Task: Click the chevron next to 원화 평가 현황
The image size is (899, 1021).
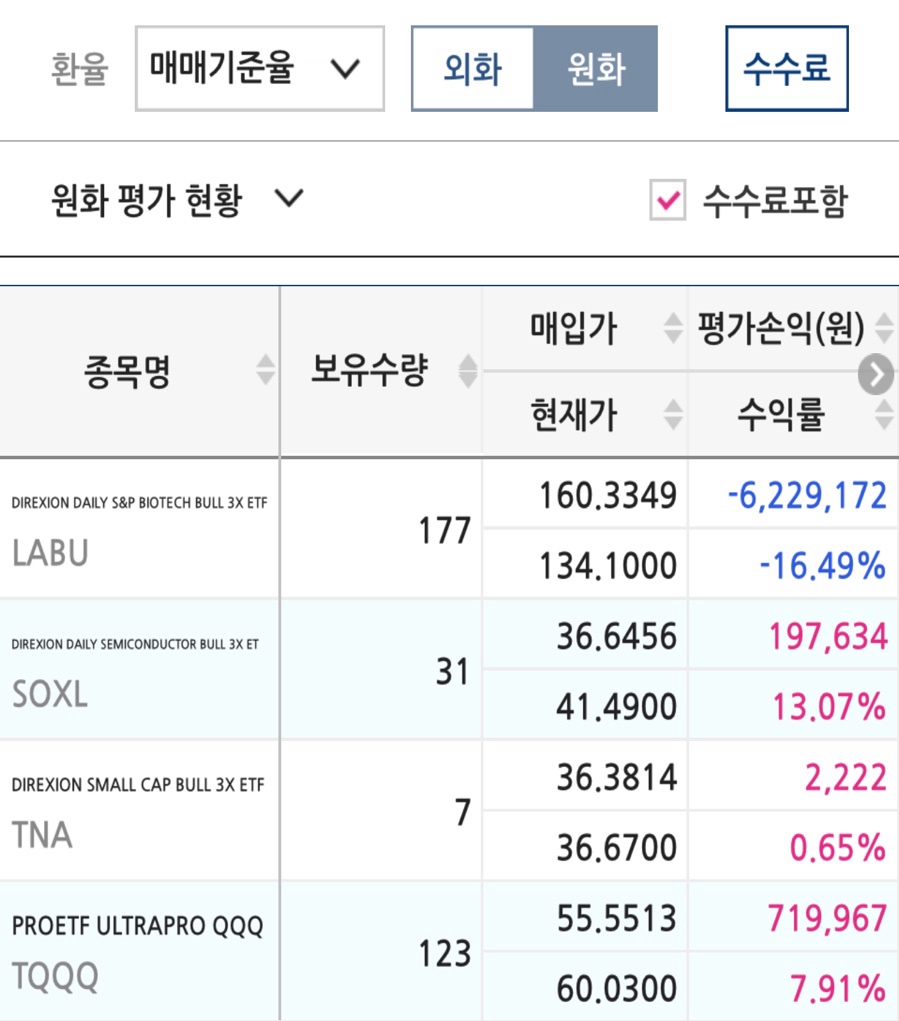Action: [289, 198]
